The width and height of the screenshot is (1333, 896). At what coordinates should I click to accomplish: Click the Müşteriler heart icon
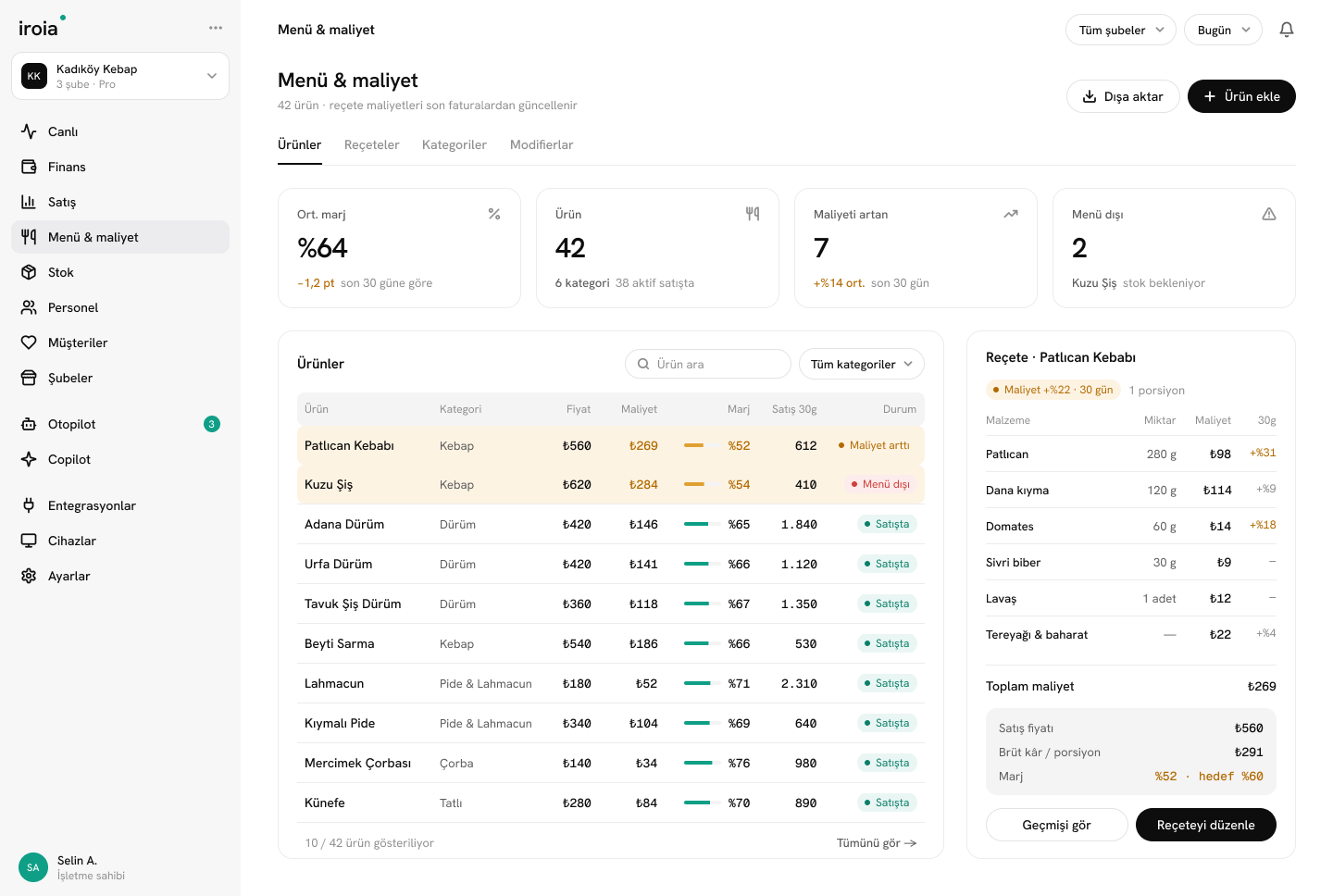coord(29,342)
